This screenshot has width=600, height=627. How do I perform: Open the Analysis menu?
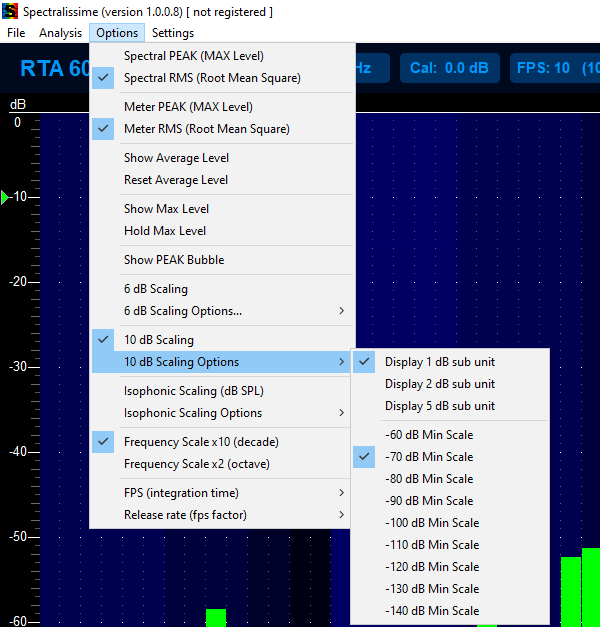click(60, 33)
